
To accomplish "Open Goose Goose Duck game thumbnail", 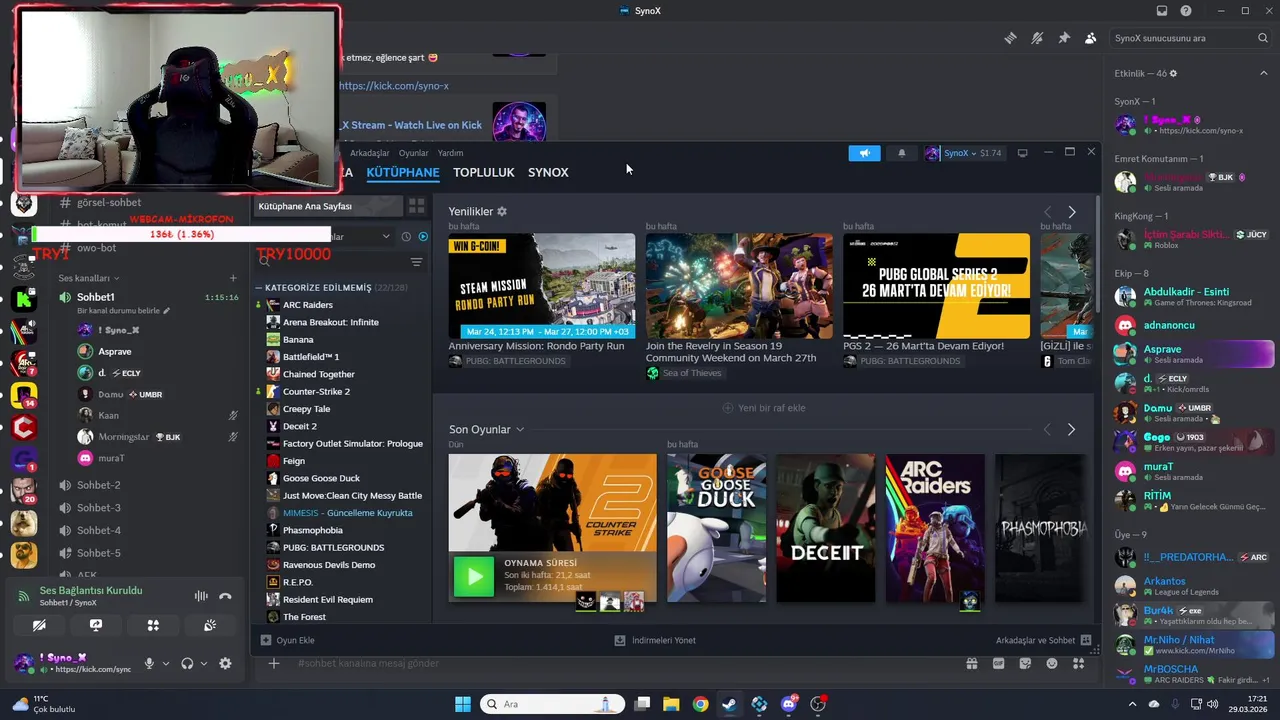I will point(716,528).
